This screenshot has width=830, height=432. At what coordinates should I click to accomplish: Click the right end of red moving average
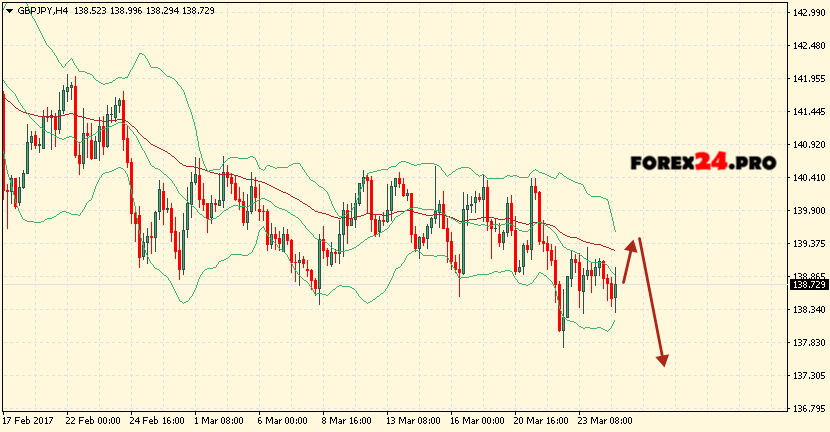point(613,250)
